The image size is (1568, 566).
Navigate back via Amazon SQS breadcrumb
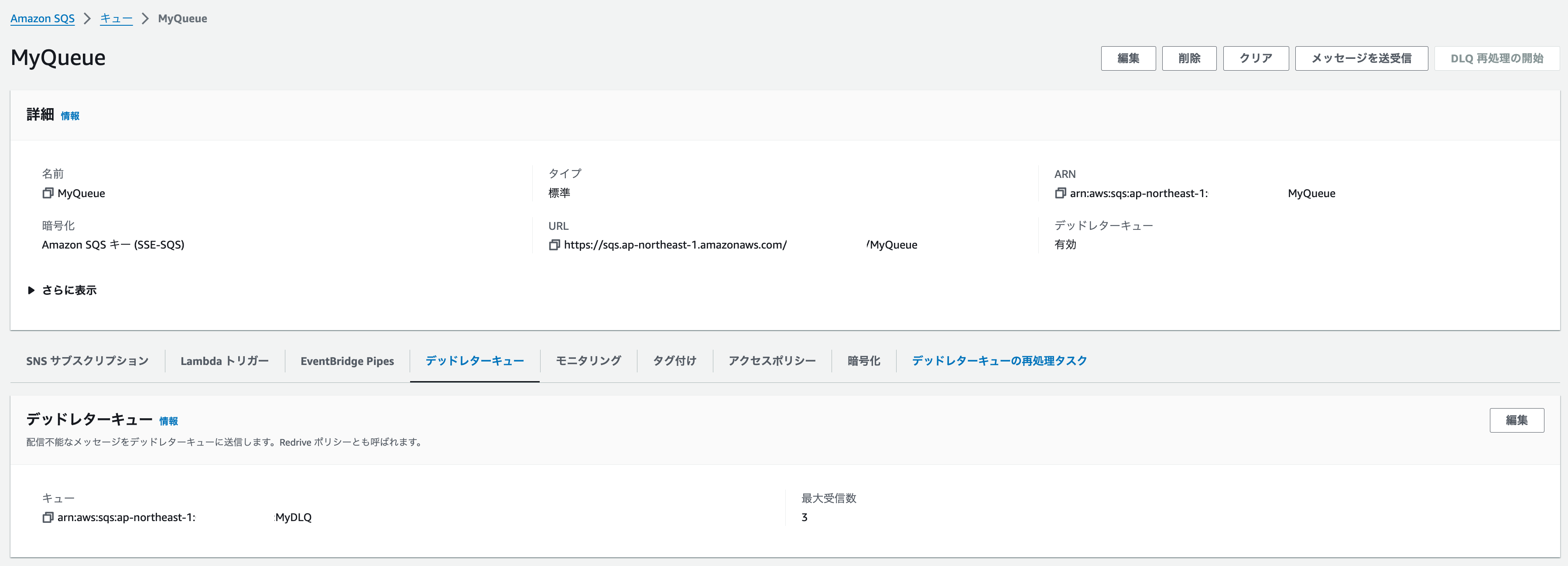[x=42, y=18]
